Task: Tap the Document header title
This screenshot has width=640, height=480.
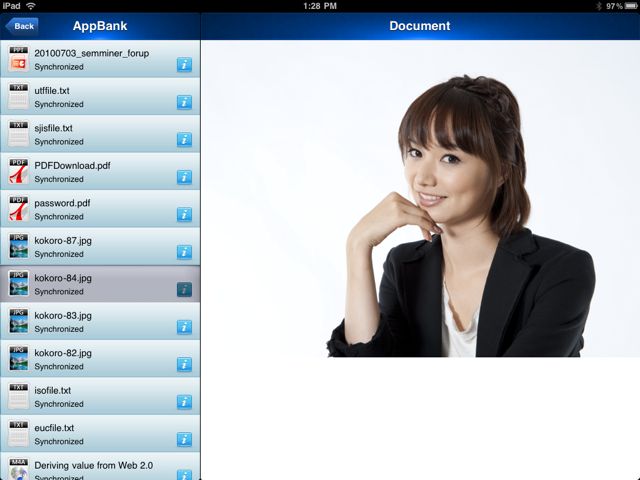Action: point(420,26)
